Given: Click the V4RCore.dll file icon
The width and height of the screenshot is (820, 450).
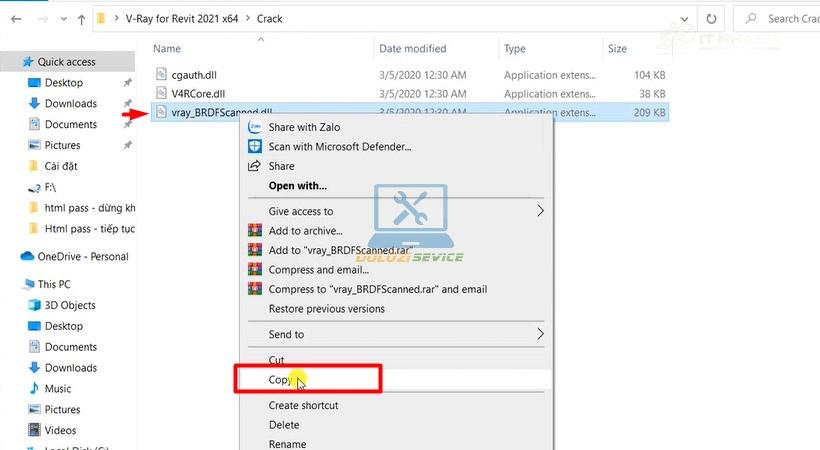Looking at the screenshot, I should [x=161, y=93].
